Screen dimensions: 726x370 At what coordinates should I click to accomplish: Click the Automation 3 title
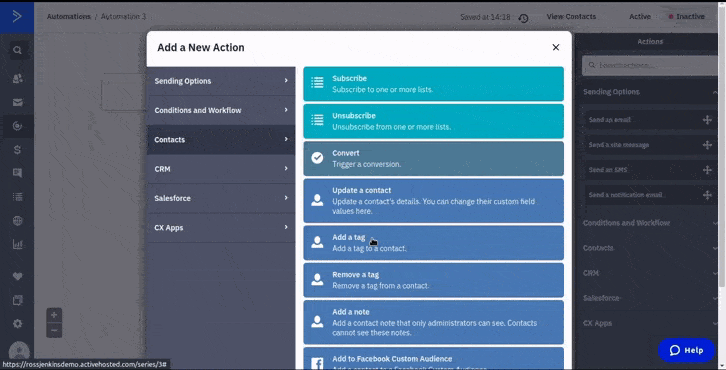pyautogui.click(x=123, y=17)
